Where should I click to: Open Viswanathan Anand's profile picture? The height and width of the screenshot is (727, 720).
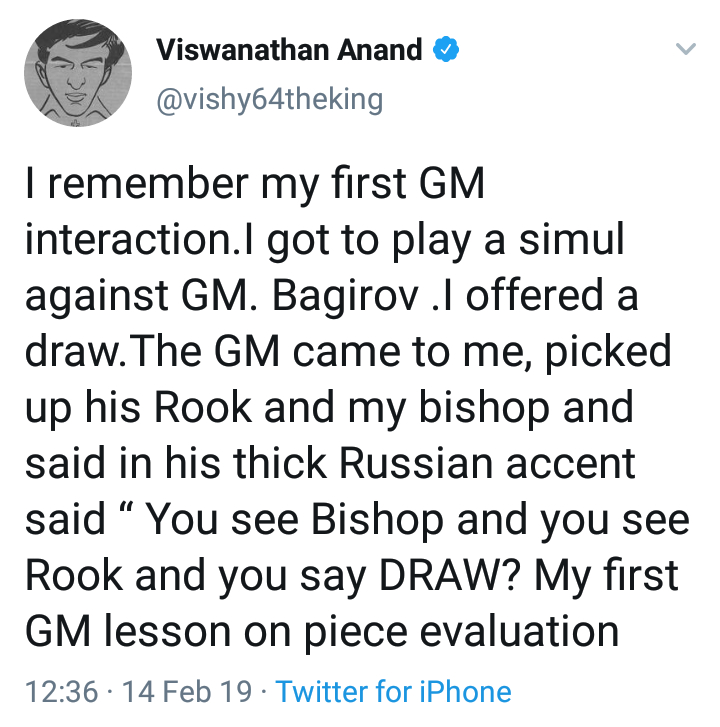click(79, 74)
